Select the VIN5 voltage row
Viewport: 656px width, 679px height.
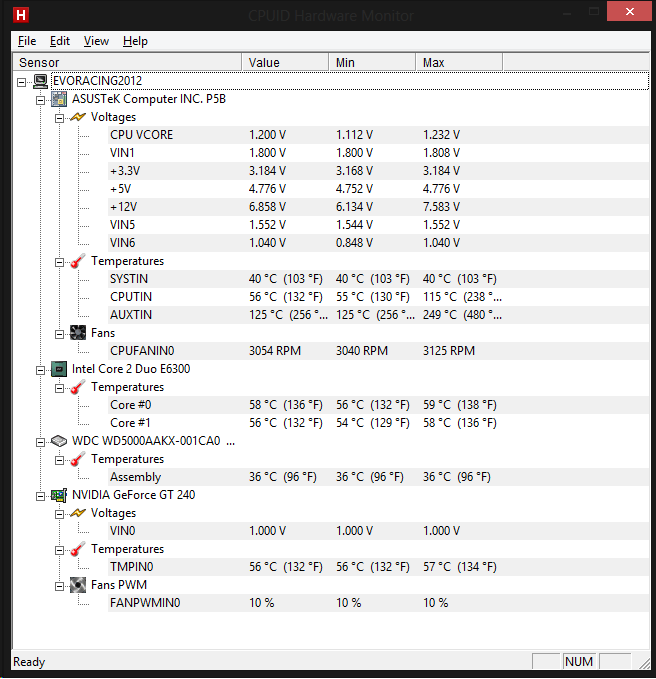[378, 225]
